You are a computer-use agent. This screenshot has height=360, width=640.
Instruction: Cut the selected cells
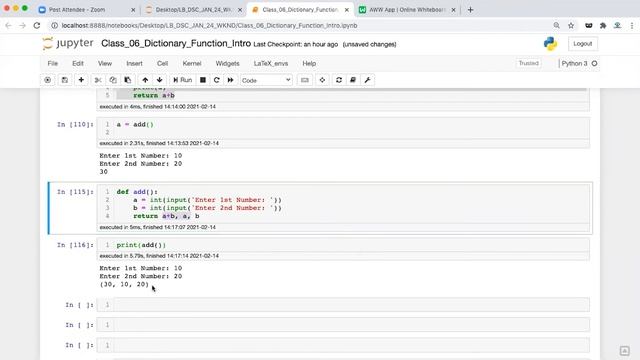(98, 80)
